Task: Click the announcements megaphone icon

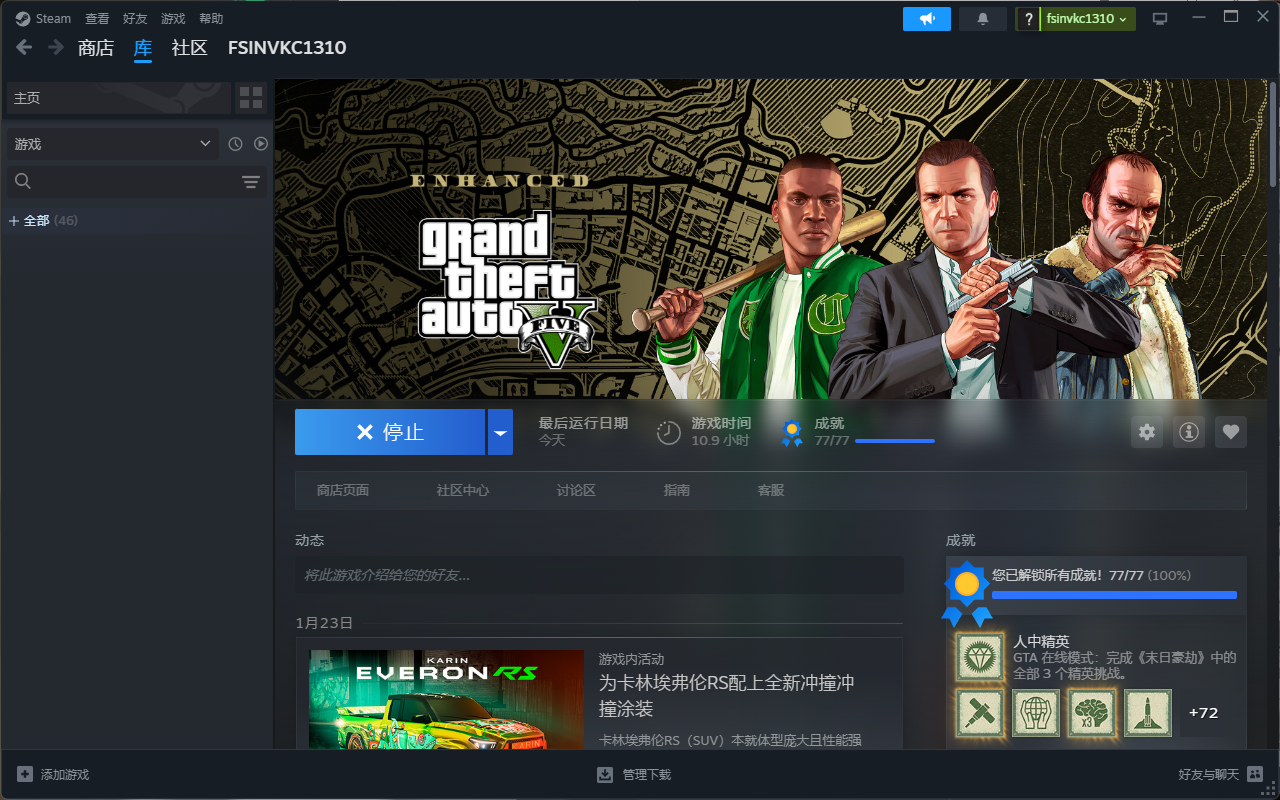Action: tap(926, 19)
